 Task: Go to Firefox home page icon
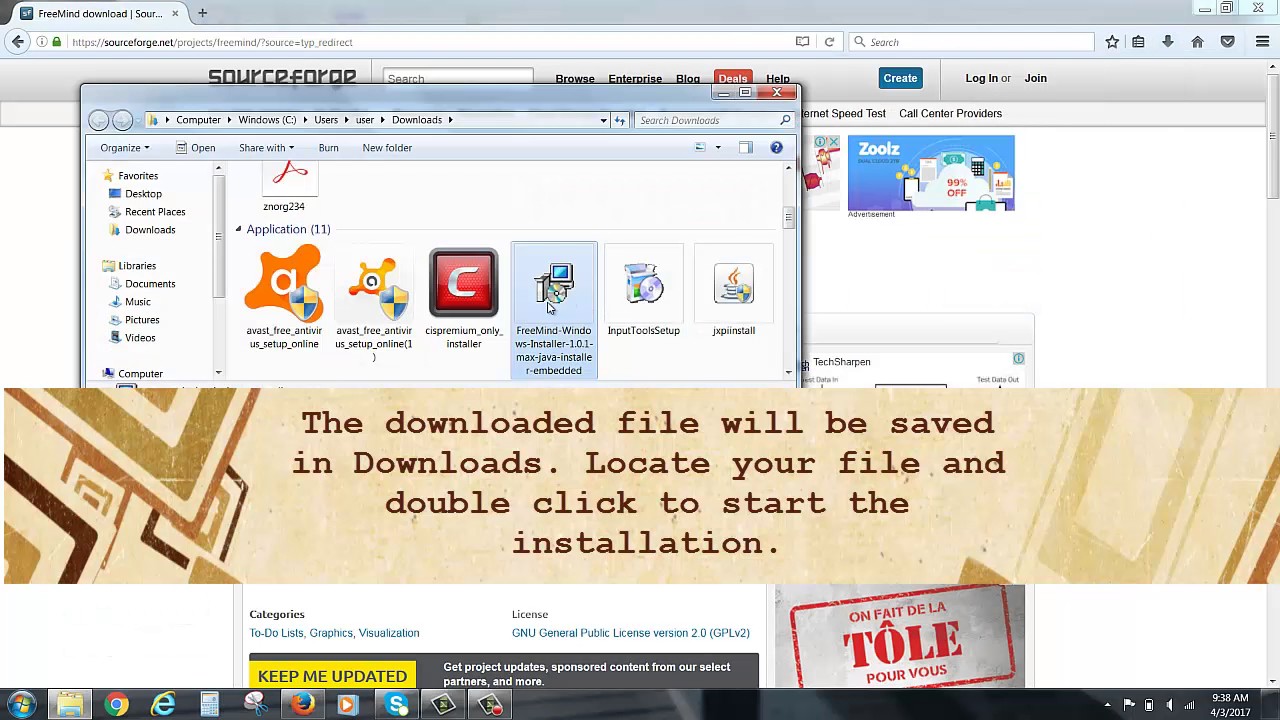1197,42
